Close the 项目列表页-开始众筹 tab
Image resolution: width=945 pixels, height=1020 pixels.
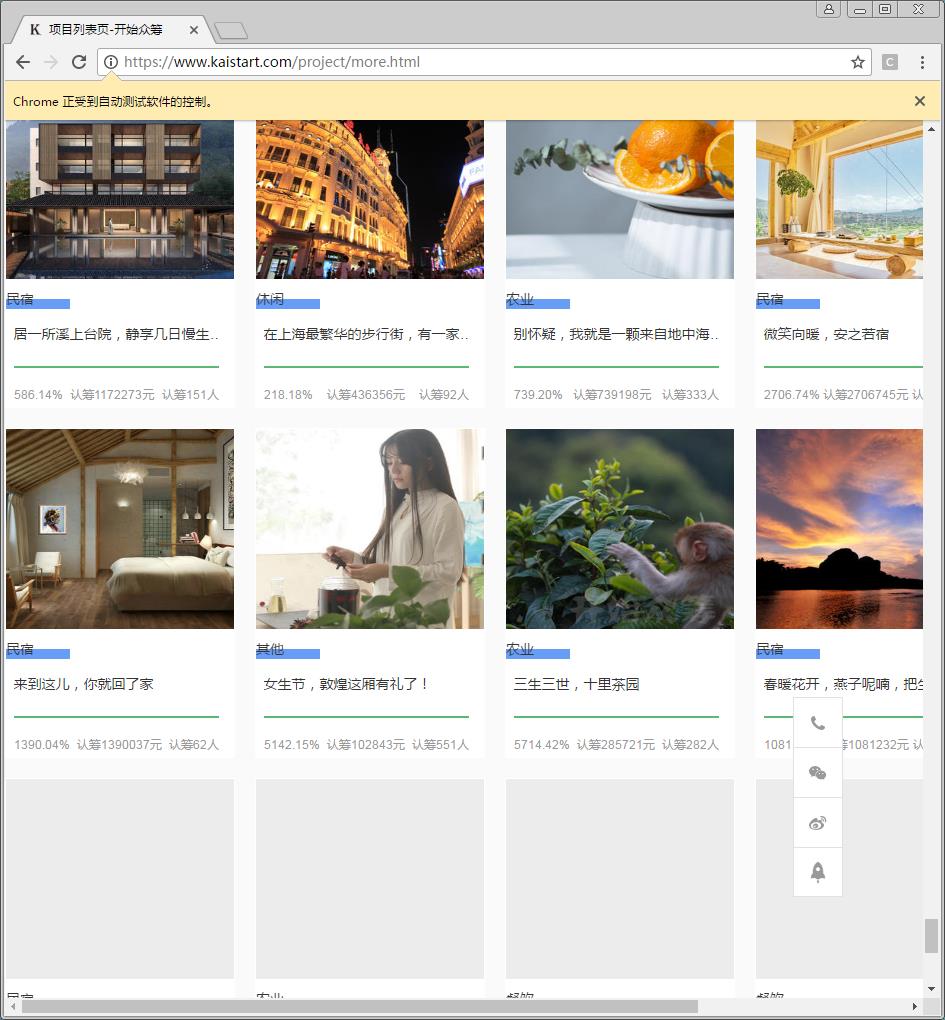[194, 30]
